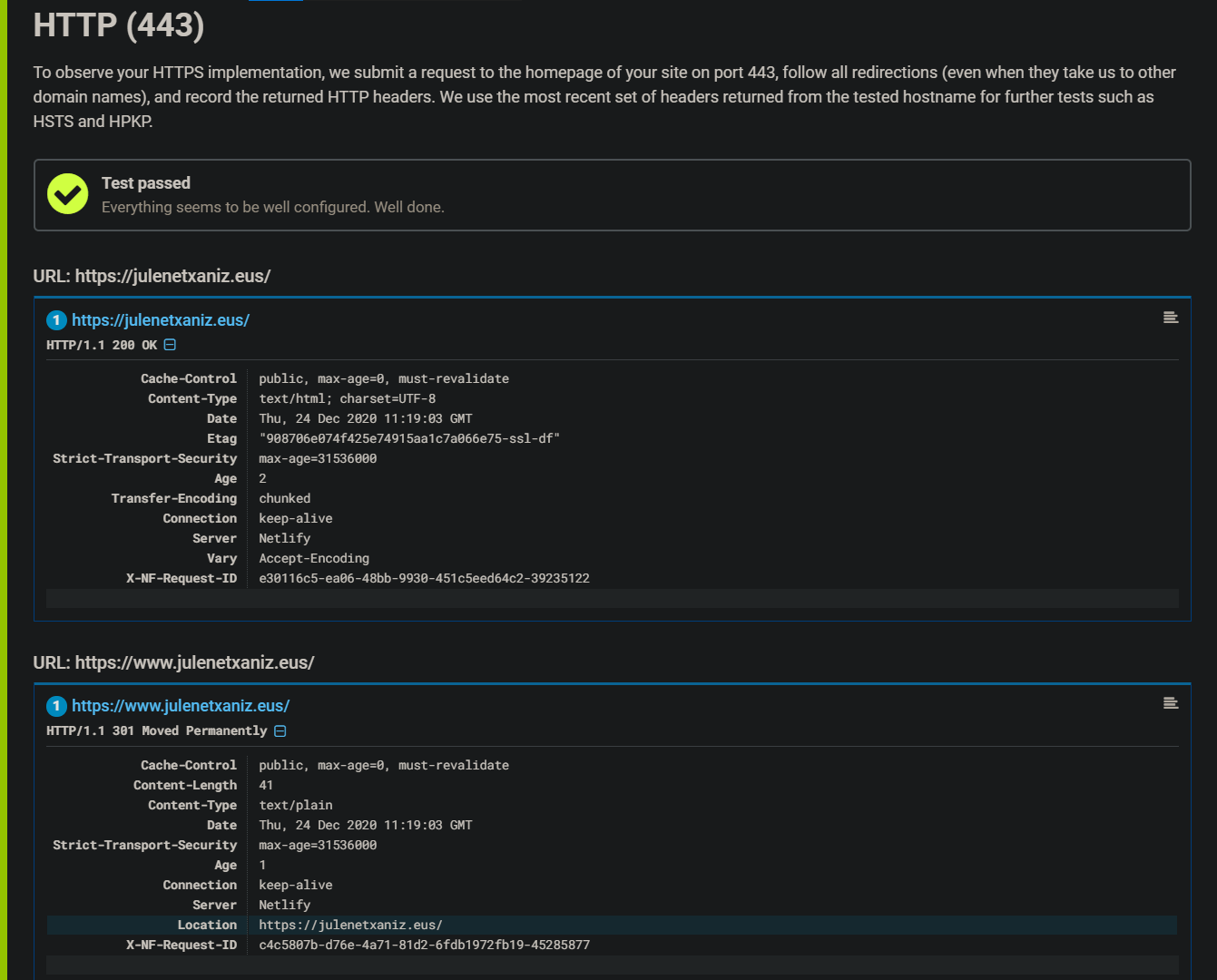Click the Location header value https://julenetxaniz.eus/

coord(350,924)
